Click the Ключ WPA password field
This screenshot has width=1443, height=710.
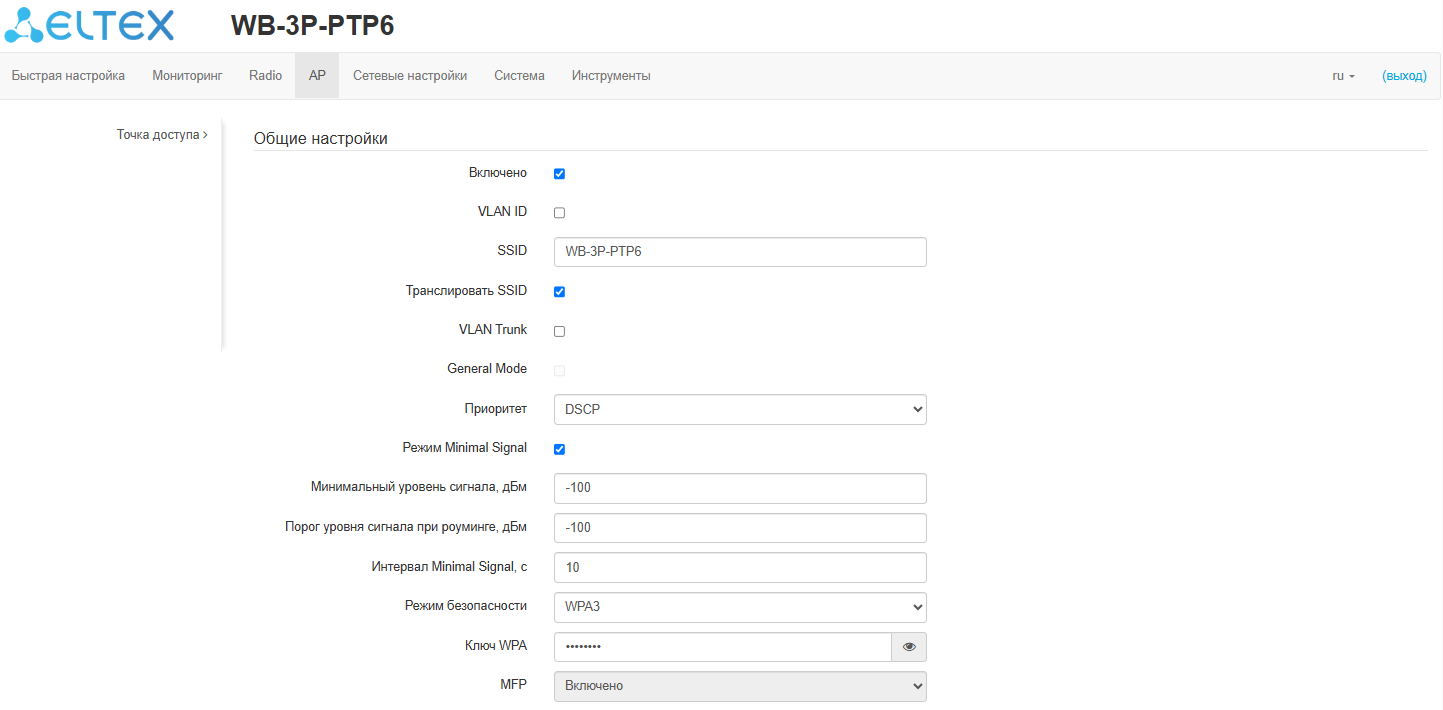click(x=721, y=647)
